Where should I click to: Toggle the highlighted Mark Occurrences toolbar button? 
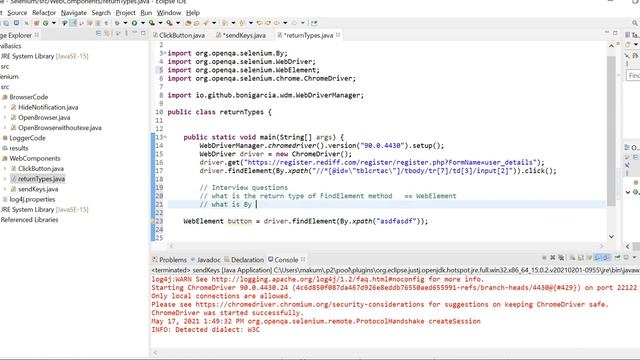[73, 23]
